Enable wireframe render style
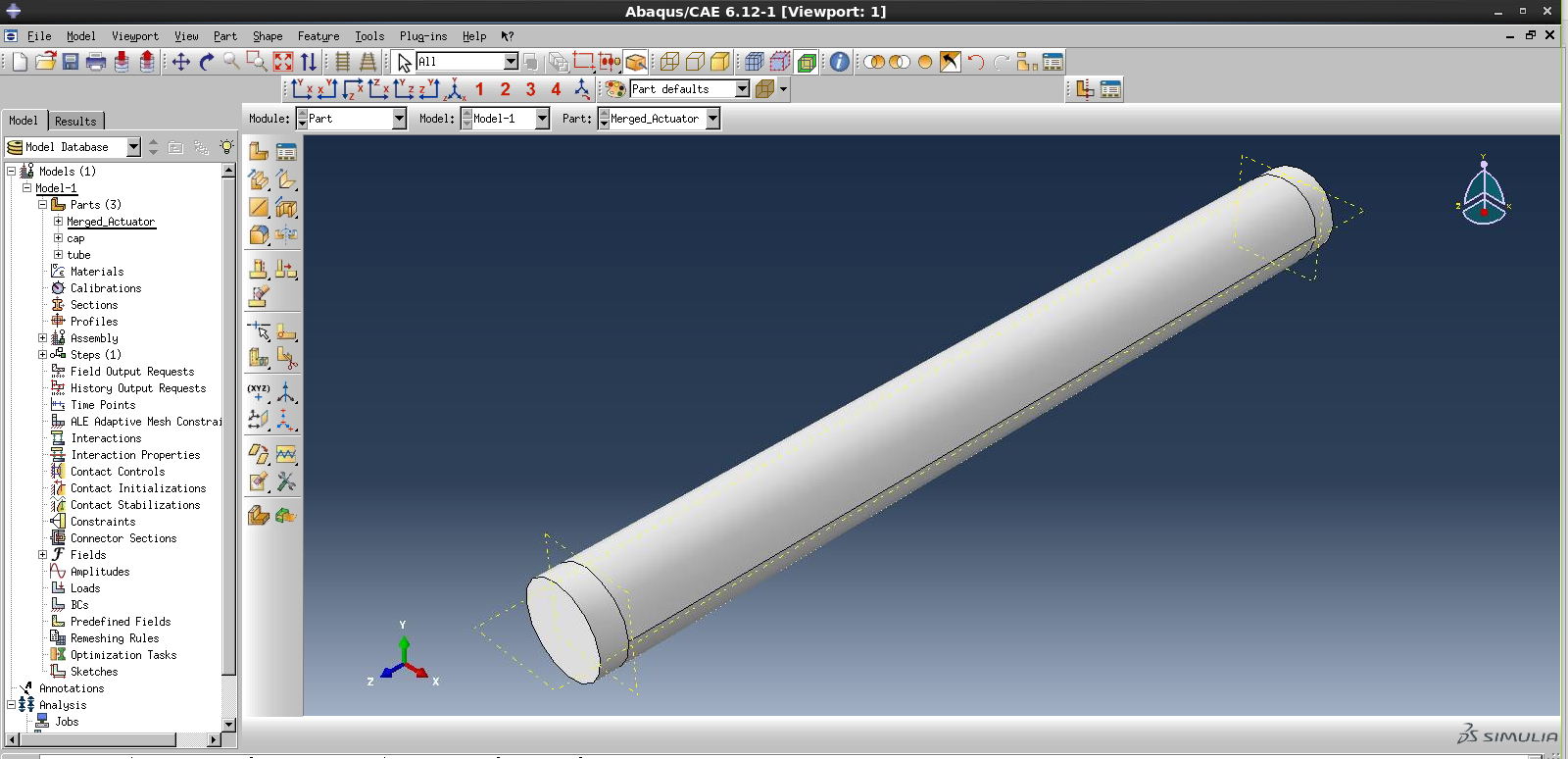The width and height of the screenshot is (1568, 759). click(669, 62)
